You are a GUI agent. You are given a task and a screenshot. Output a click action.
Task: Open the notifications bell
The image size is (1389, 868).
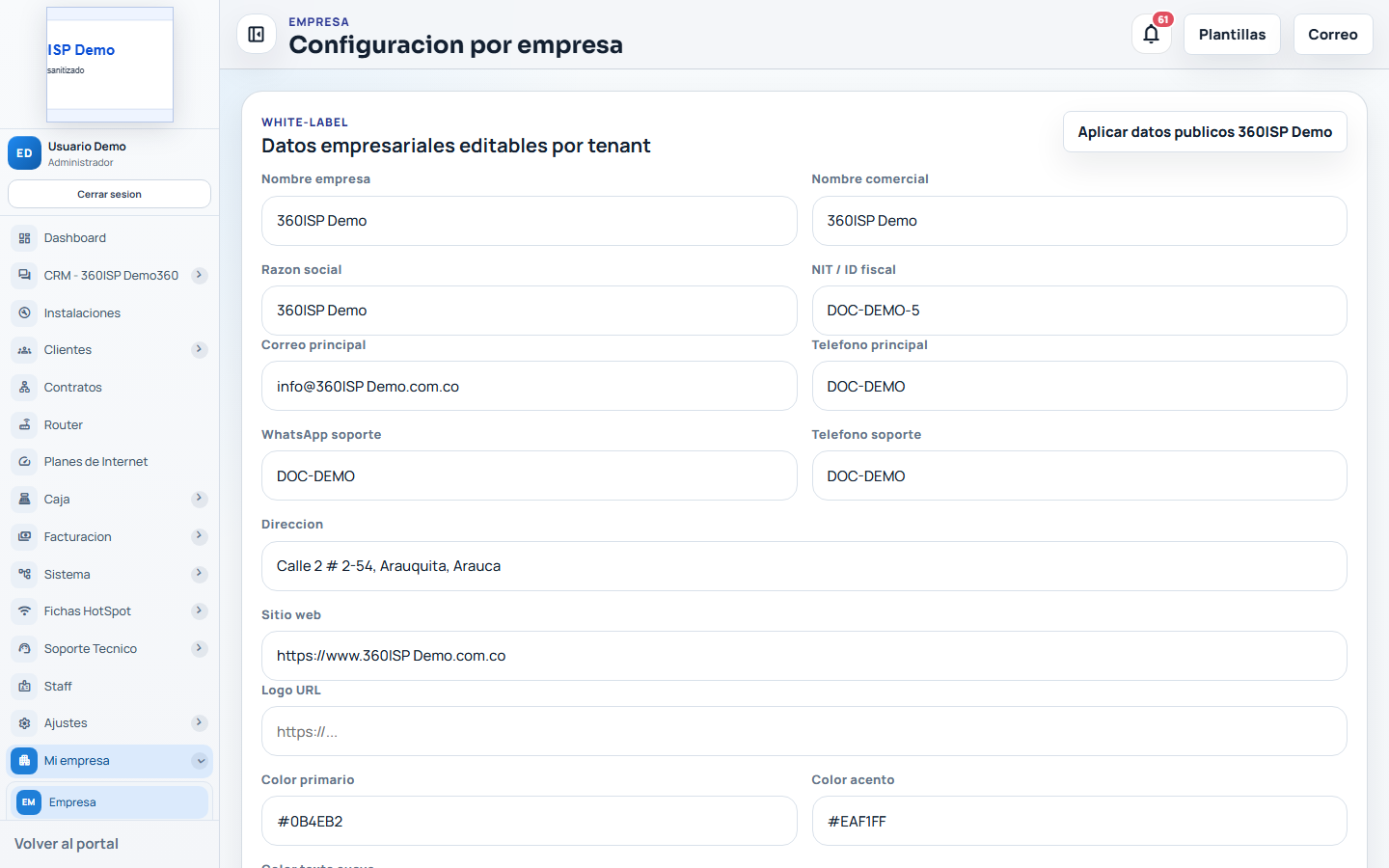(1152, 35)
